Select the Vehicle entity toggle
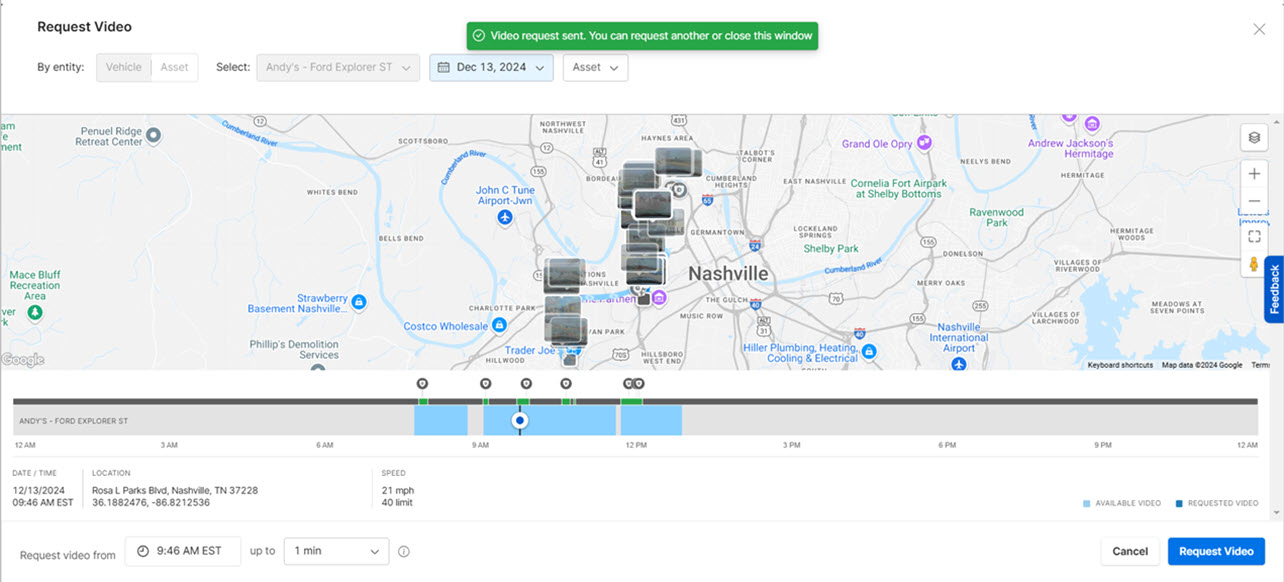This screenshot has width=1284, height=582. [123, 67]
